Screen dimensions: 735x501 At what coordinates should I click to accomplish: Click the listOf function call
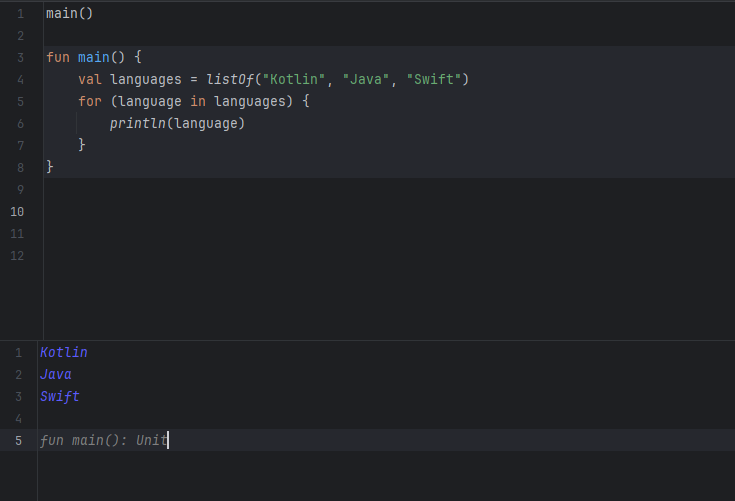pyautogui.click(x=230, y=80)
